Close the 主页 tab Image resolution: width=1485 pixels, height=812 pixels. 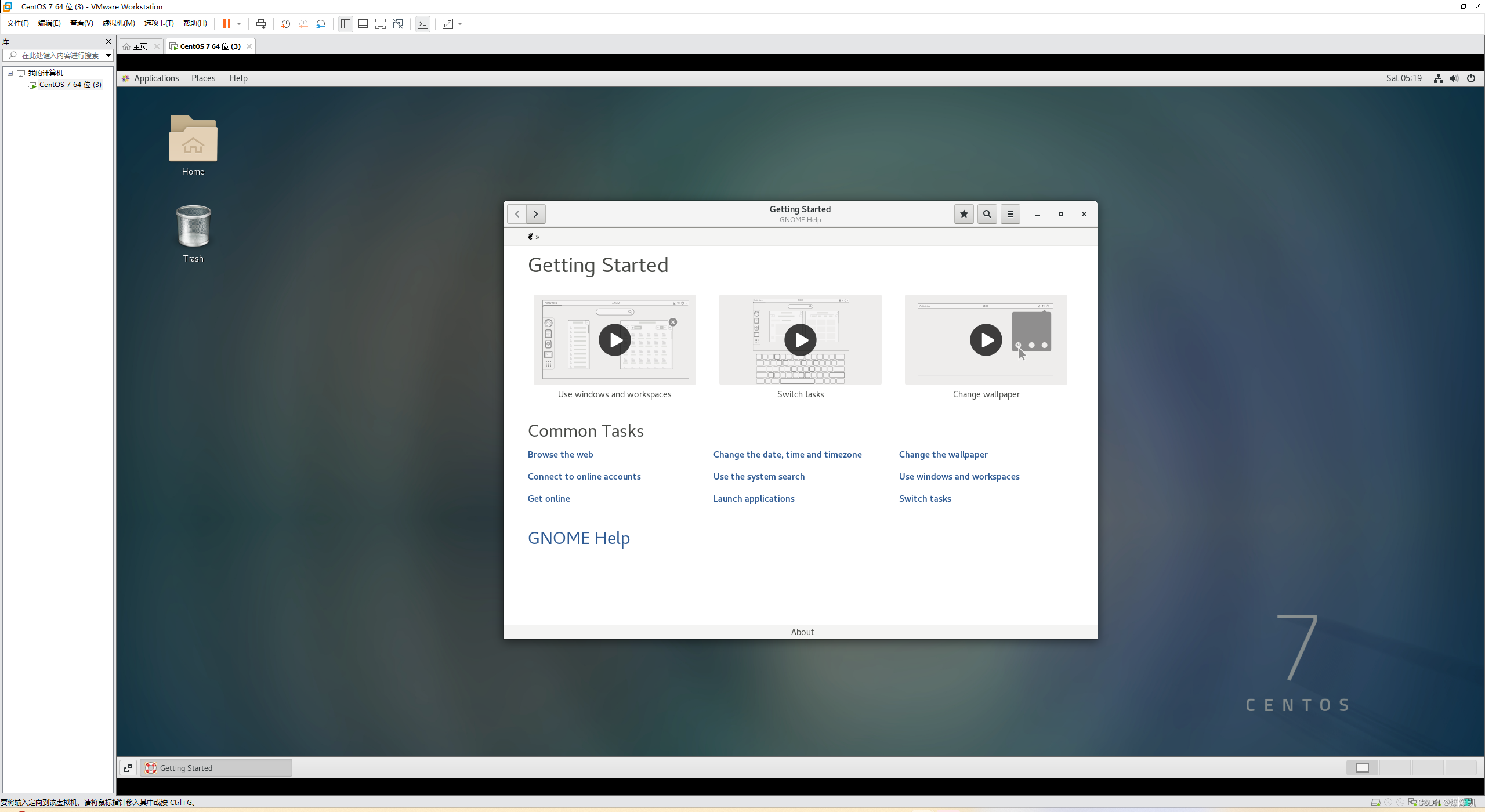157,46
